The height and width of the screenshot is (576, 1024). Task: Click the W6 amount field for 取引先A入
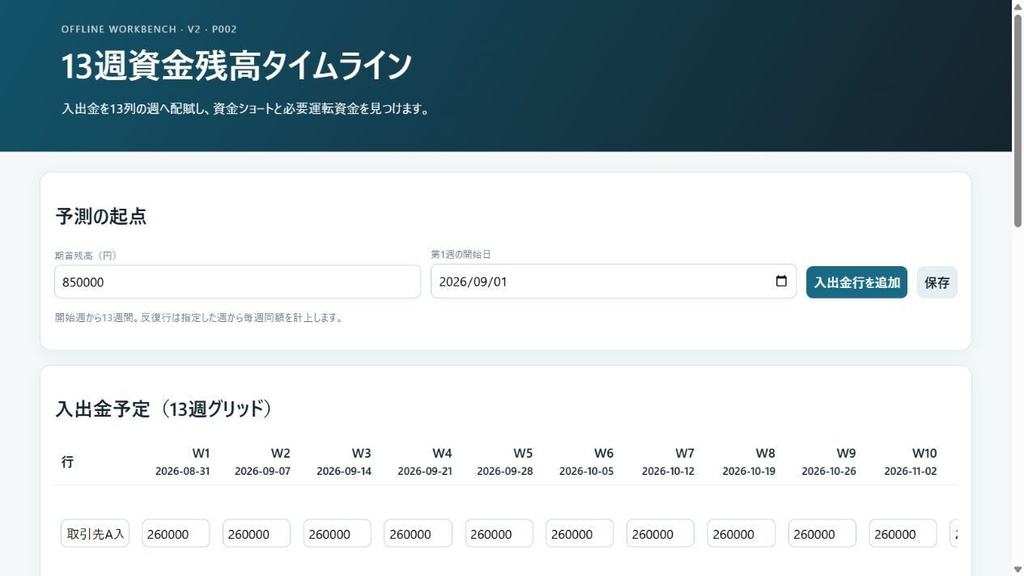[x=579, y=534]
